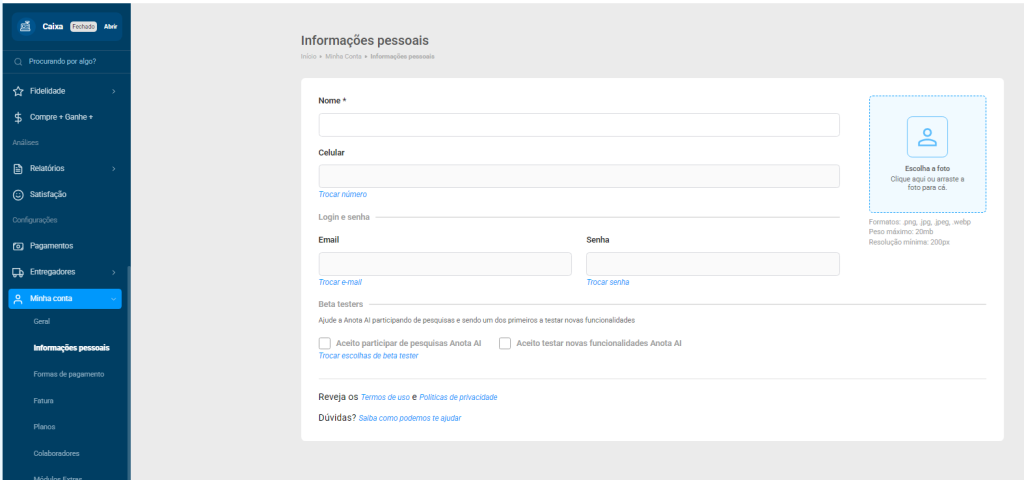Check Aceito testar novas funcionalidades Anota AI
Viewport: 1024px width, 480px height.
pos(505,343)
